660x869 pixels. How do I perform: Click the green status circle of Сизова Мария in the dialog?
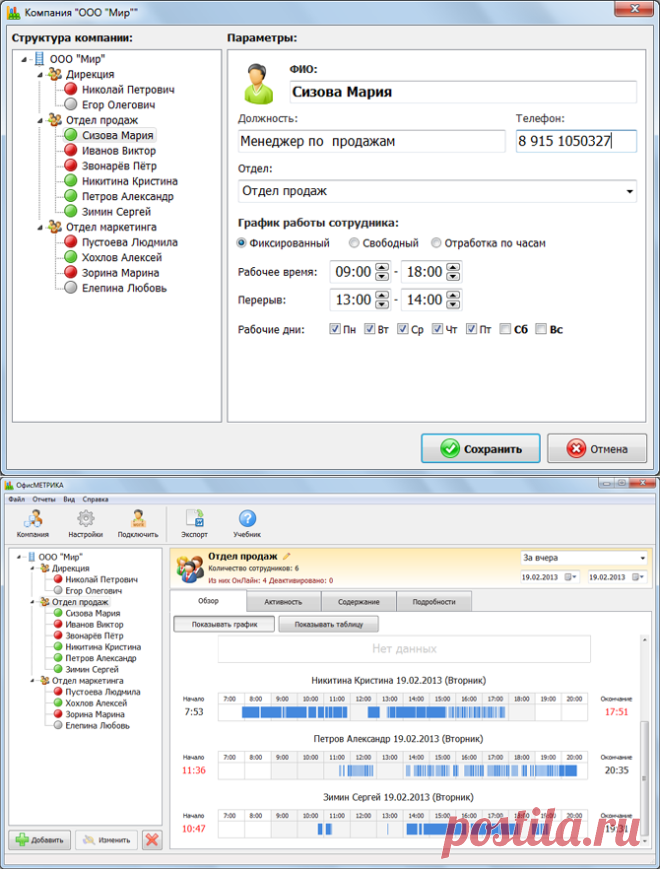[70, 135]
